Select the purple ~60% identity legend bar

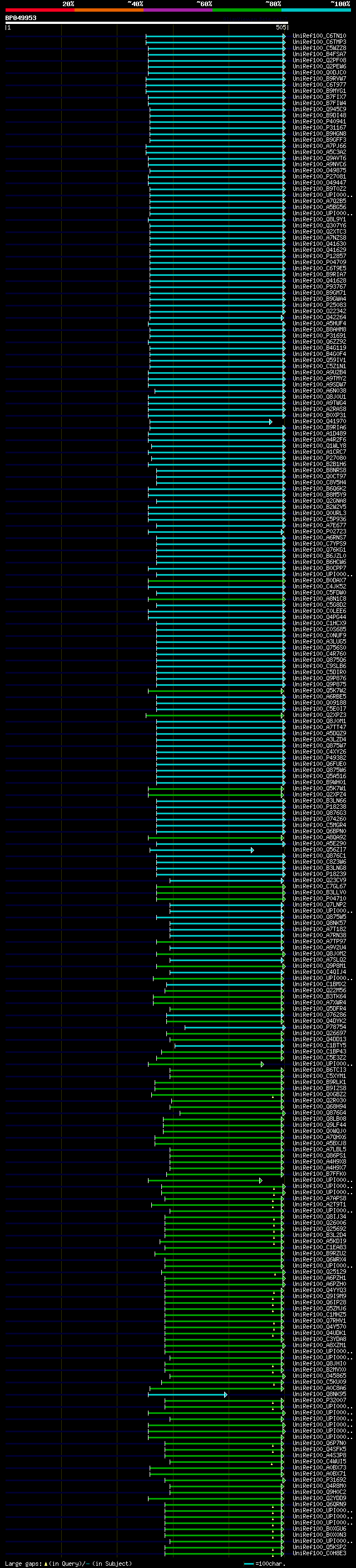coord(179,10)
